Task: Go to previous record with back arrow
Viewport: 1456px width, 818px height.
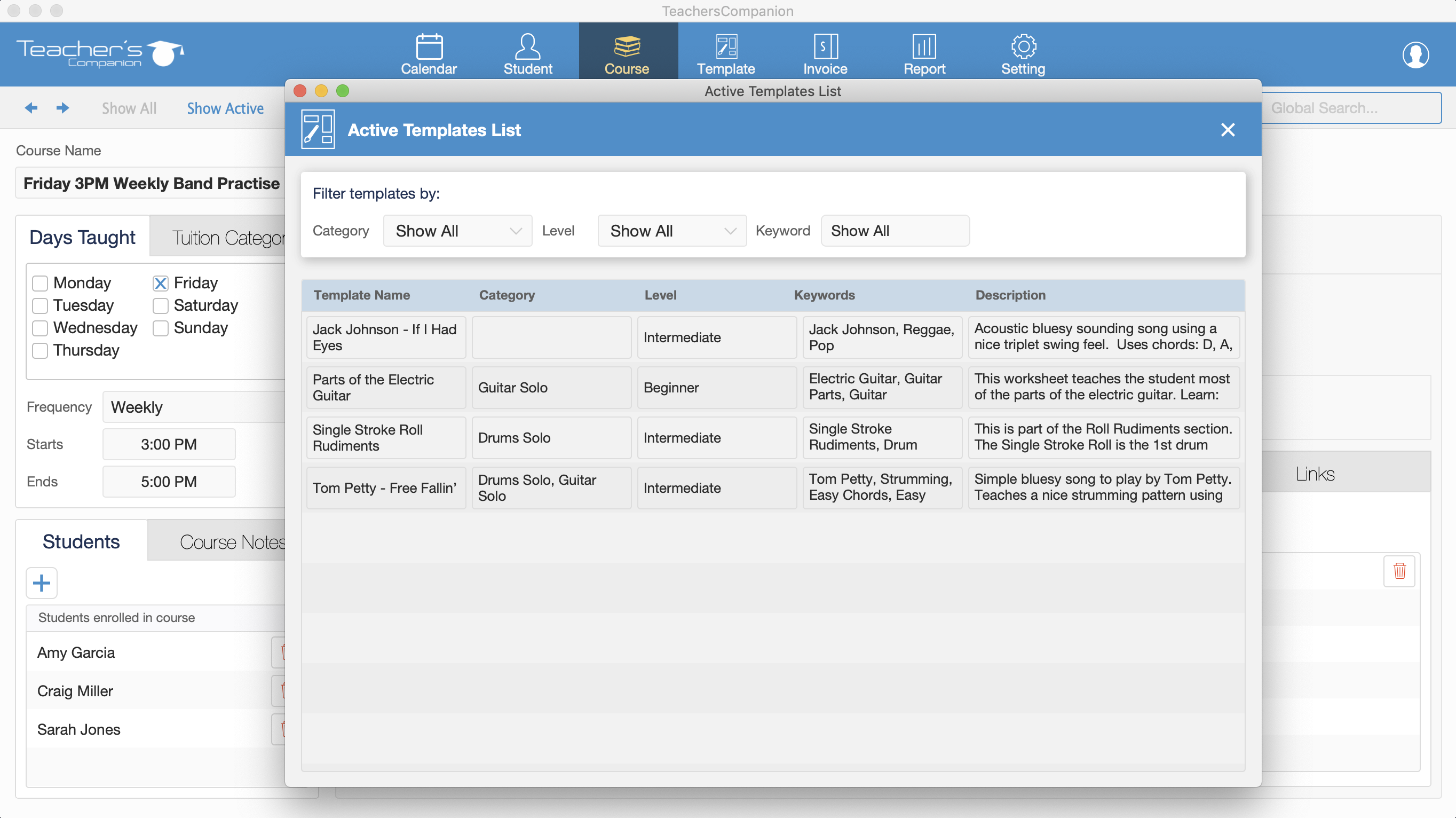Action: tap(31, 107)
